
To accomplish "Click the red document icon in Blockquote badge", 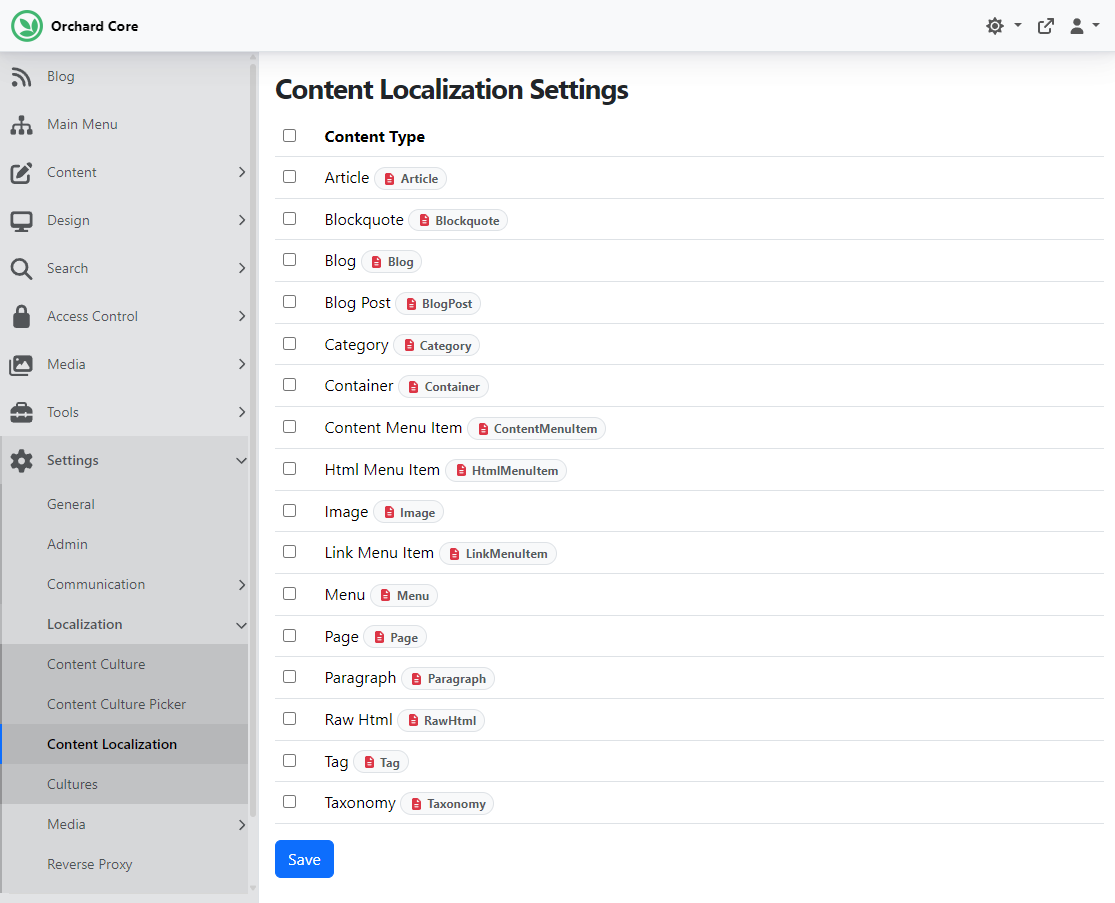I will [424, 220].
